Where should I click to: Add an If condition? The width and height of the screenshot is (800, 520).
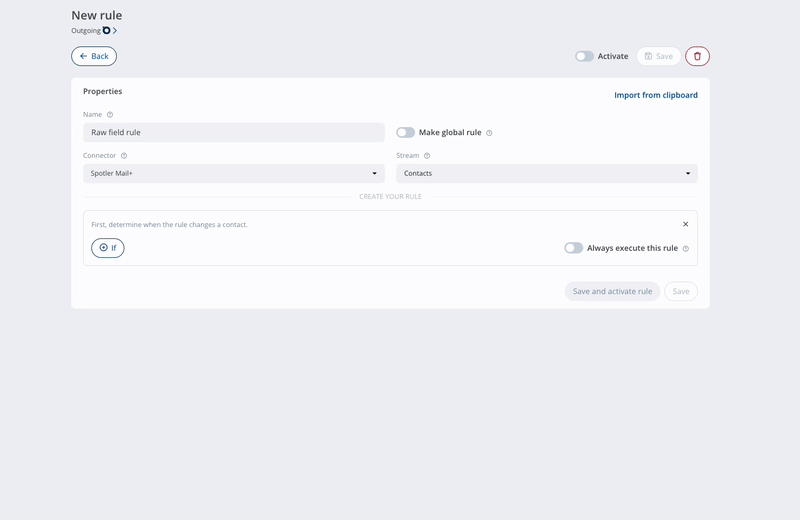[x=108, y=248]
